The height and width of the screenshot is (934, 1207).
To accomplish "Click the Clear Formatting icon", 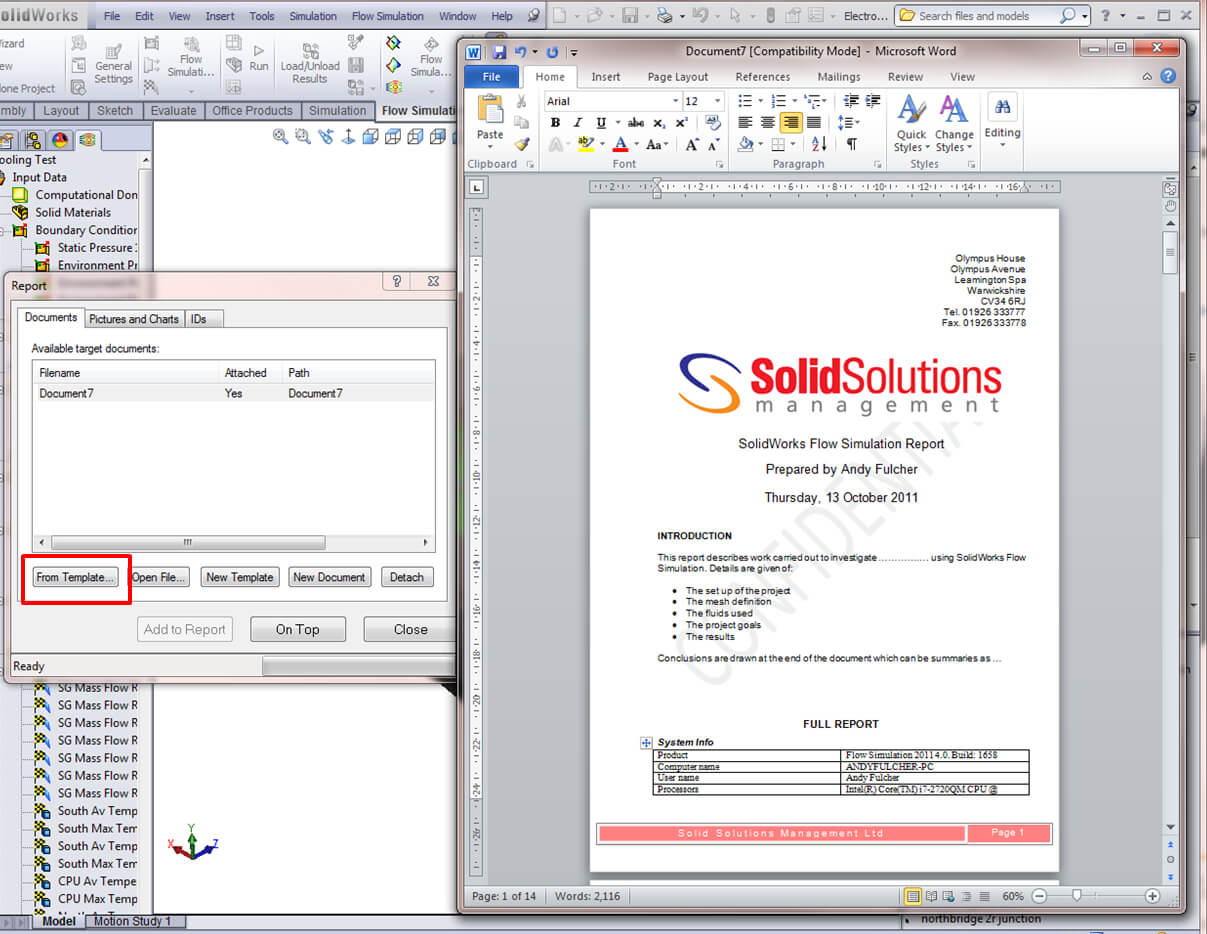I will [713, 123].
